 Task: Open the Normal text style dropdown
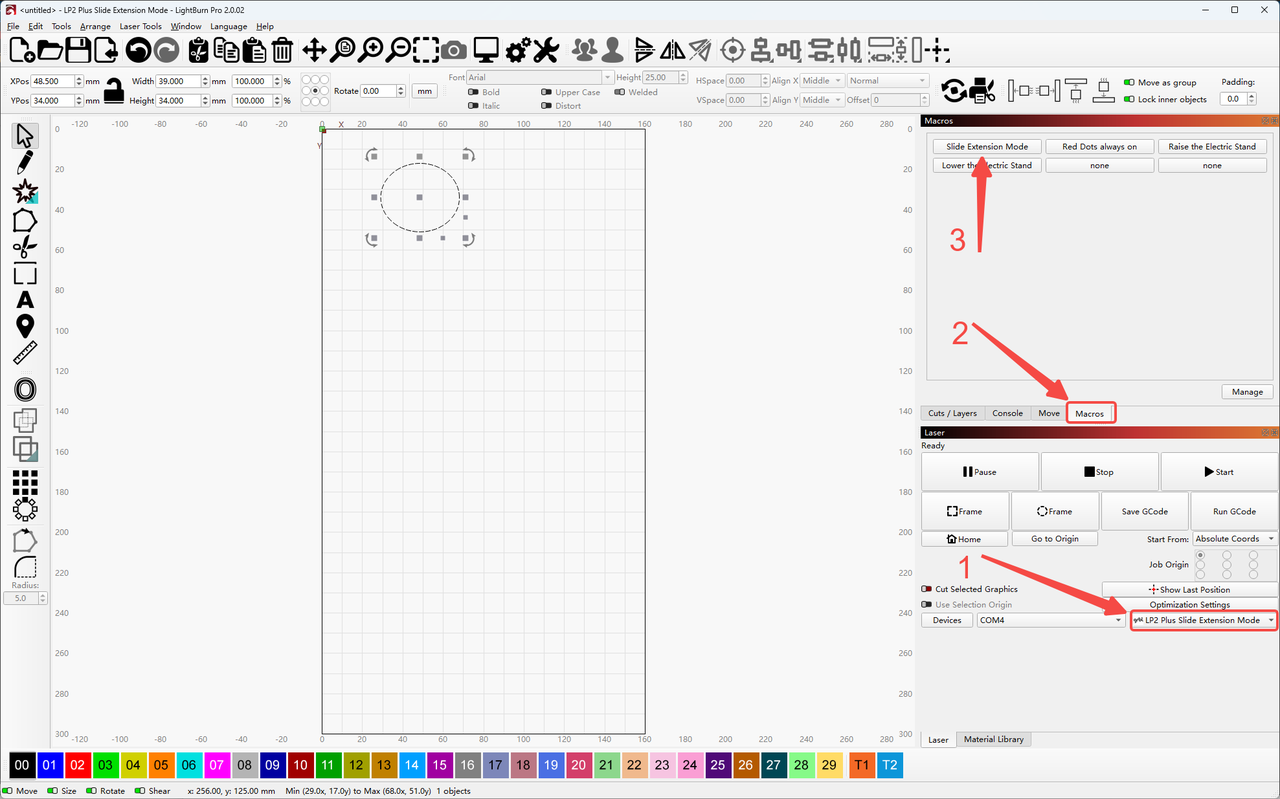888,81
